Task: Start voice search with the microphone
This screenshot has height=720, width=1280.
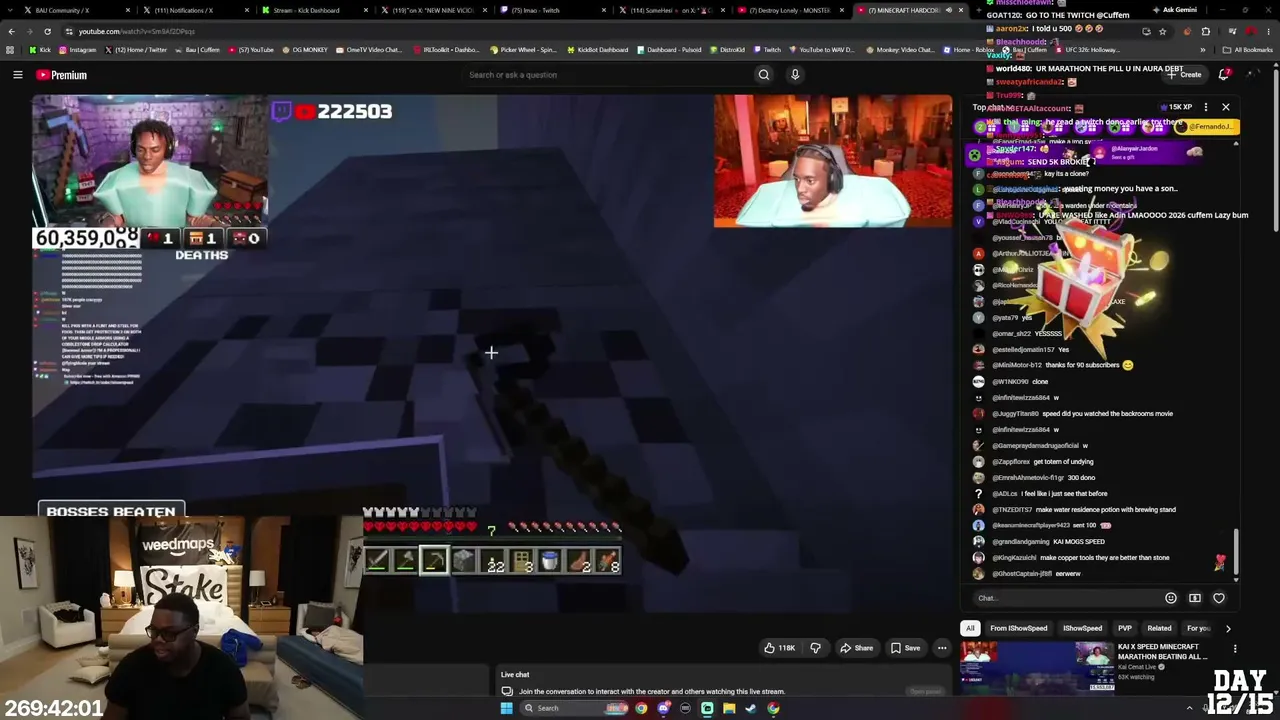Action: tap(795, 75)
